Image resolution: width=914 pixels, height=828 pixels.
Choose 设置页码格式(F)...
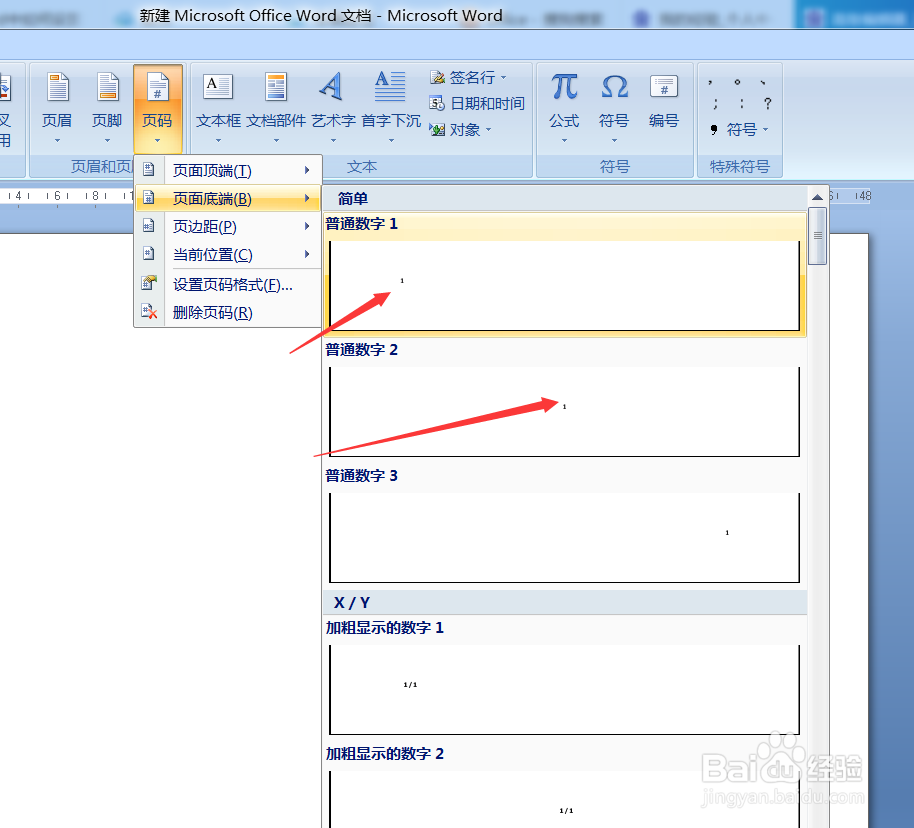228,285
